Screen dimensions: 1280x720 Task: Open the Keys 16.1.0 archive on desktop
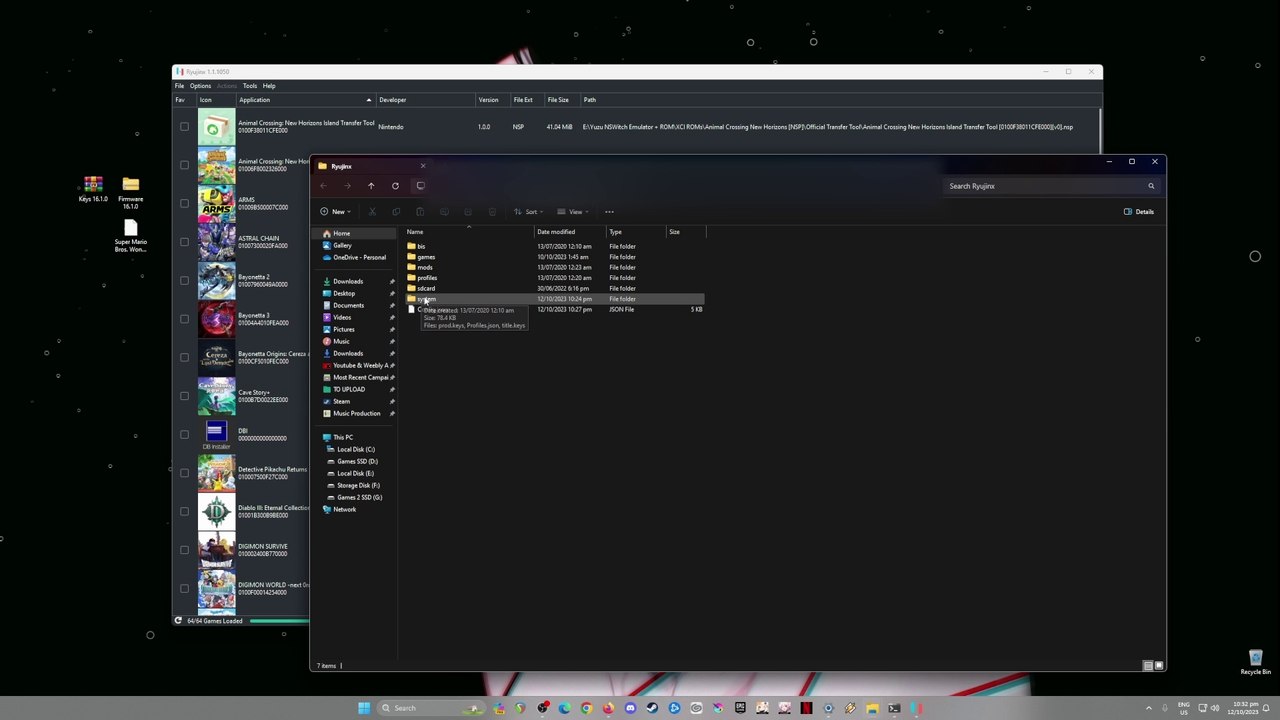tap(93, 190)
